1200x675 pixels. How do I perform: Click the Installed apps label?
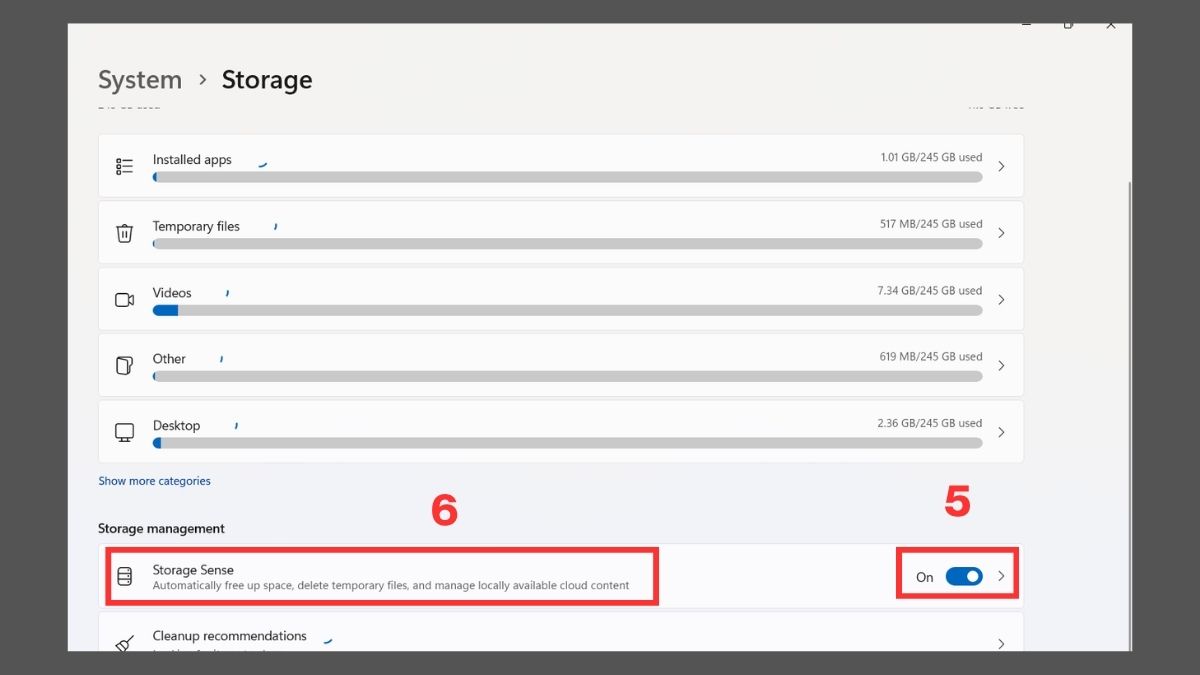click(x=192, y=160)
